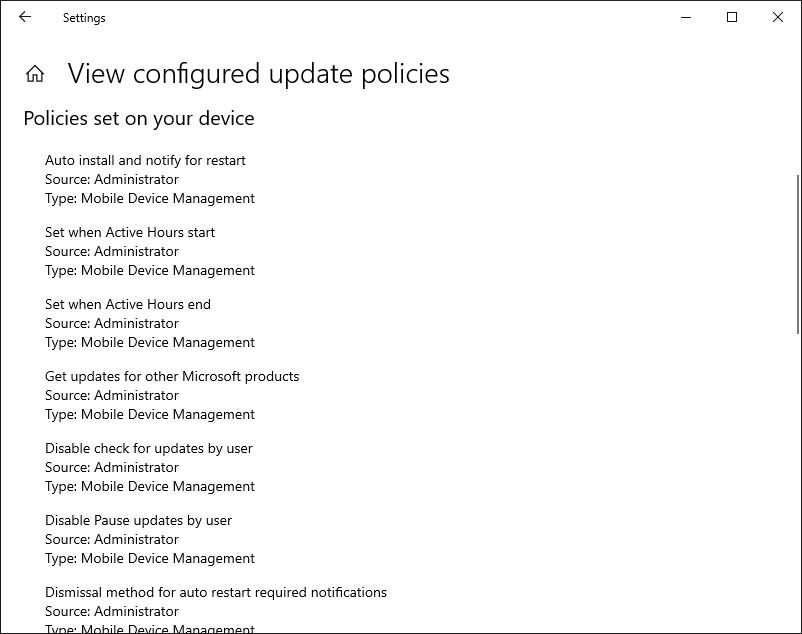The width and height of the screenshot is (802, 634).
Task: Click the Mobile Device Management type label
Action: (149, 198)
